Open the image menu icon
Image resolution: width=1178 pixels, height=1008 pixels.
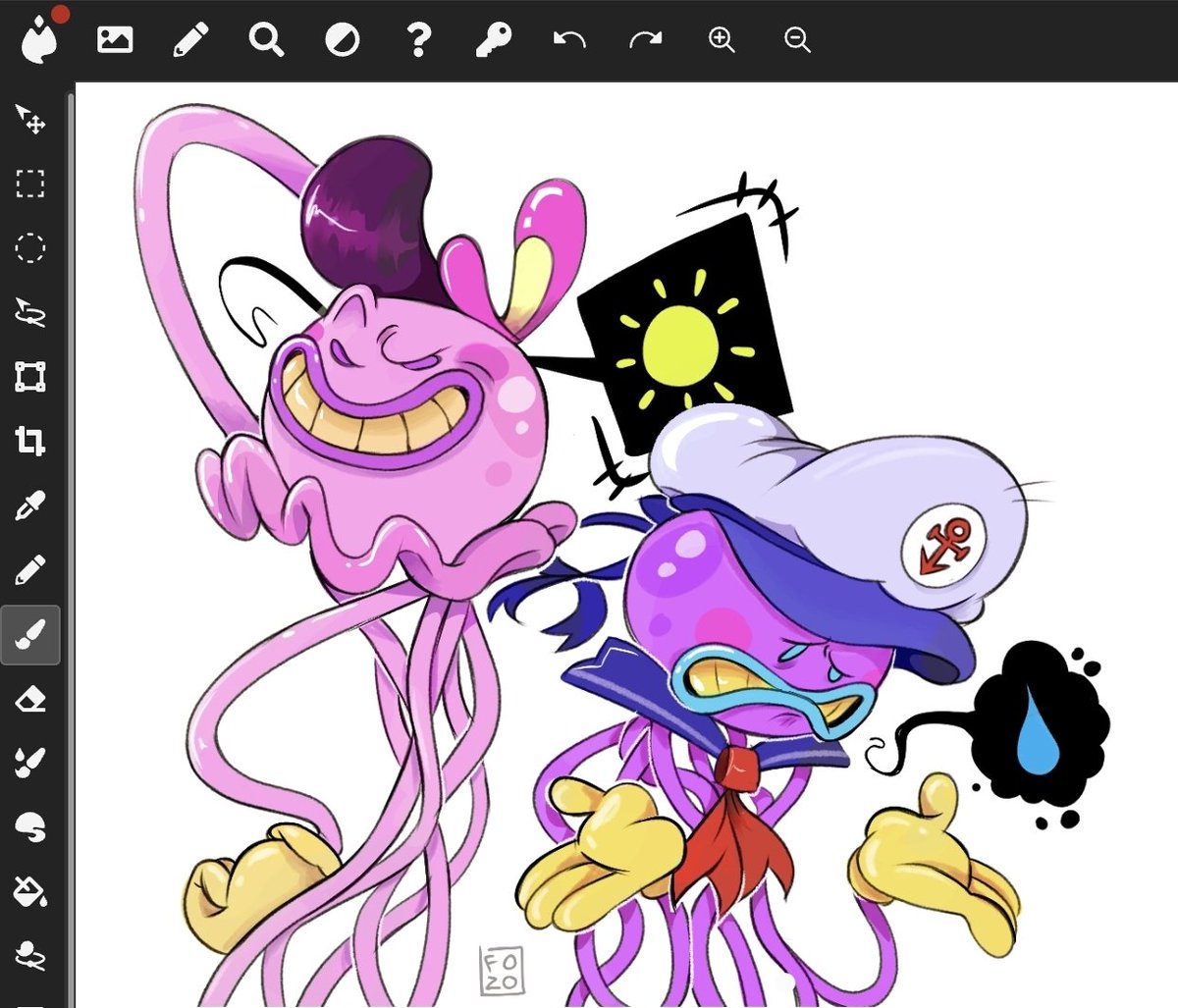(115, 39)
